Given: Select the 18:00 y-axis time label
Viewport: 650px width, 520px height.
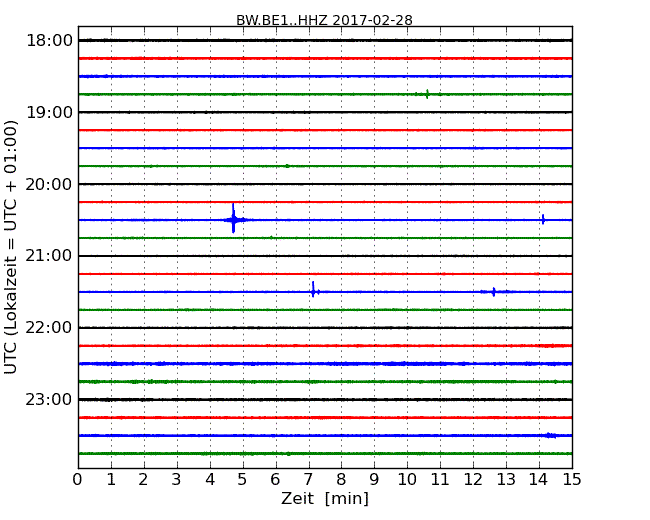Looking at the screenshot, I should (49, 41).
